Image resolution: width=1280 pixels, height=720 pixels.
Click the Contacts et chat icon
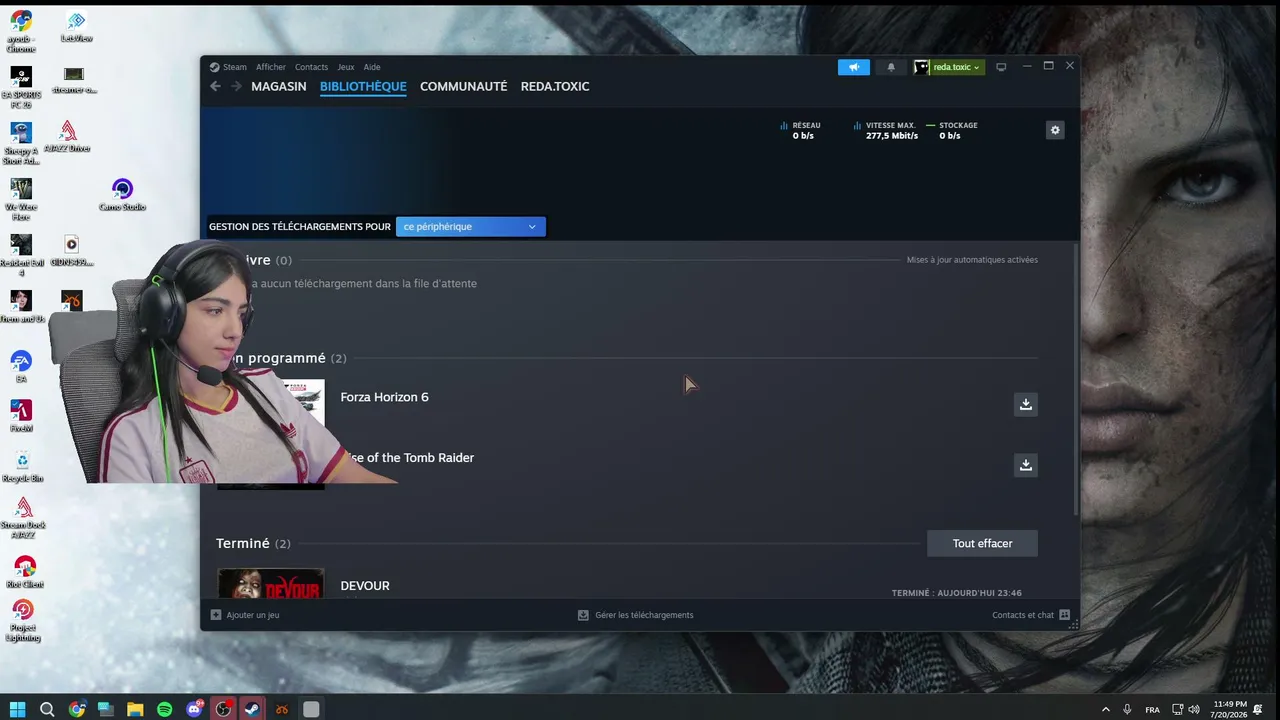1064,615
